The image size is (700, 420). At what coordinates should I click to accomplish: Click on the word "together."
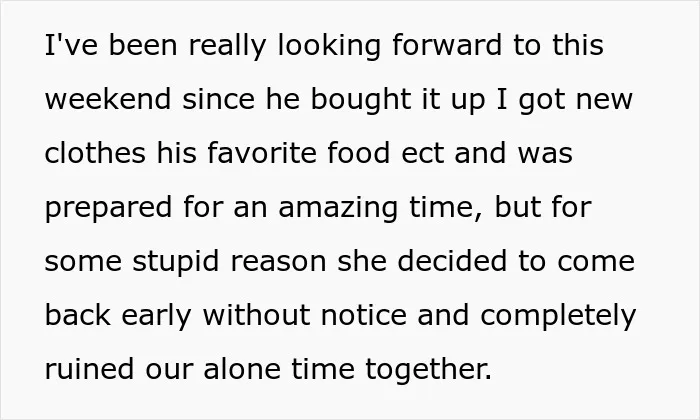pyautogui.click(x=429, y=370)
